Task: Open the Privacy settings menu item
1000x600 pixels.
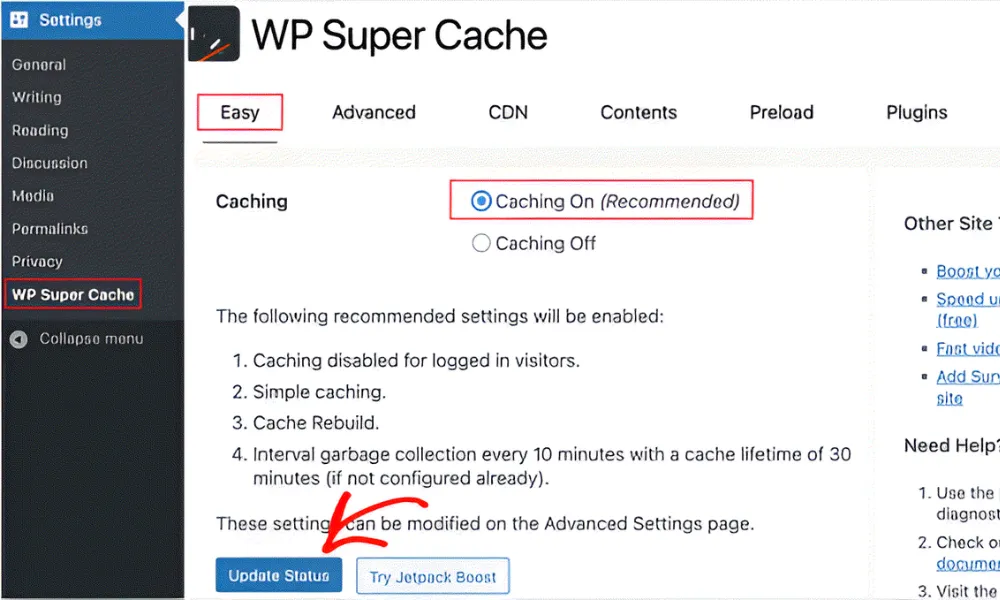Action: [x=37, y=261]
